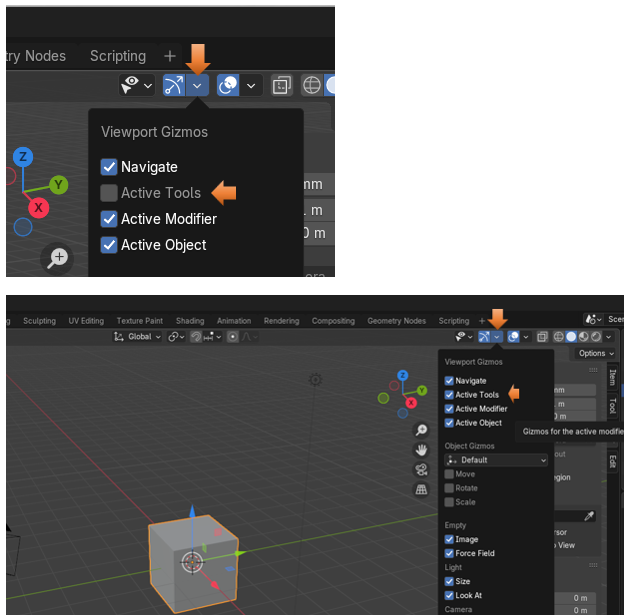Uncheck the Force Field gizmo checkbox
The width and height of the screenshot is (624, 615).
tap(449, 553)
